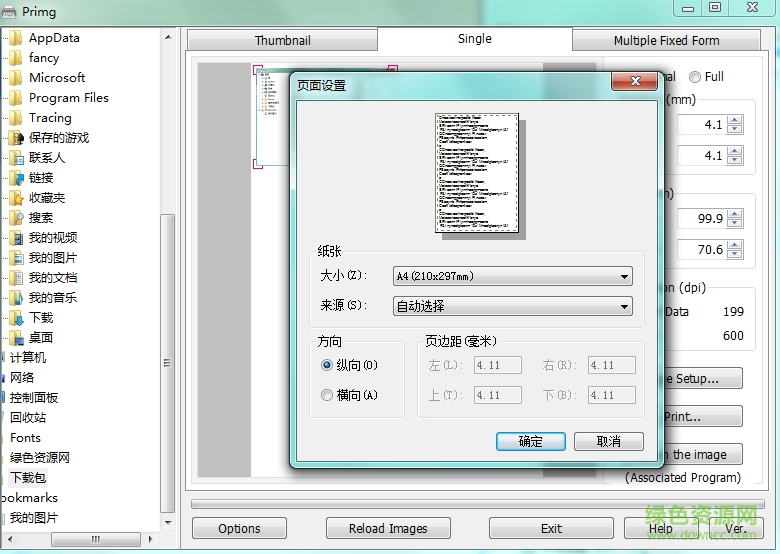
Task: Click the Print... button
Action: [703, 416]
